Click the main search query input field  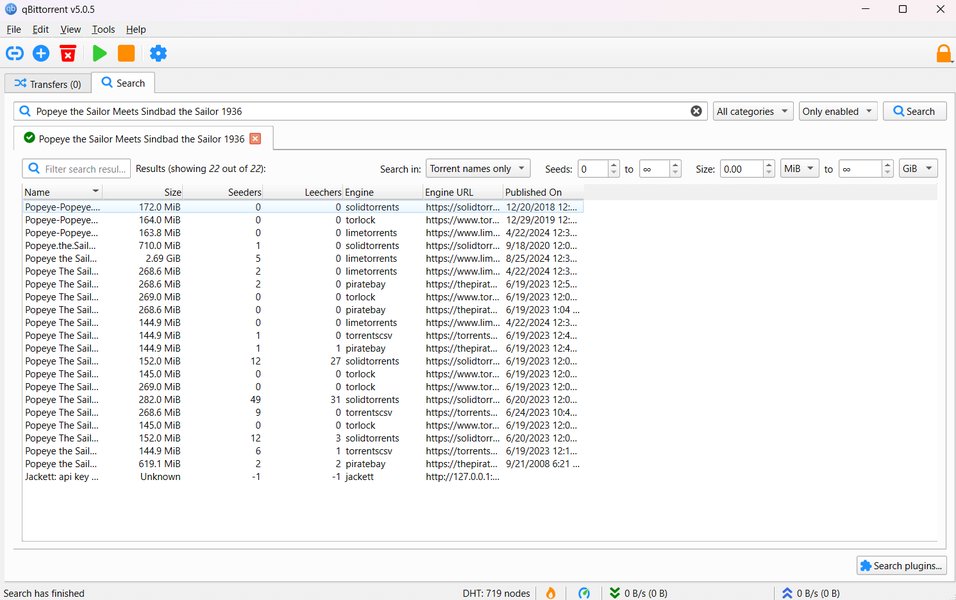coord(360,111)
